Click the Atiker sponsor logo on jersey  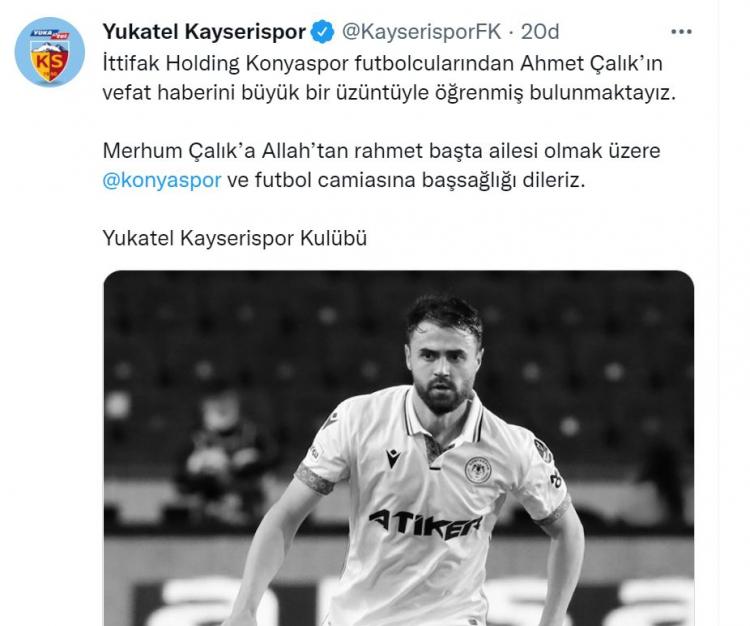425,524
